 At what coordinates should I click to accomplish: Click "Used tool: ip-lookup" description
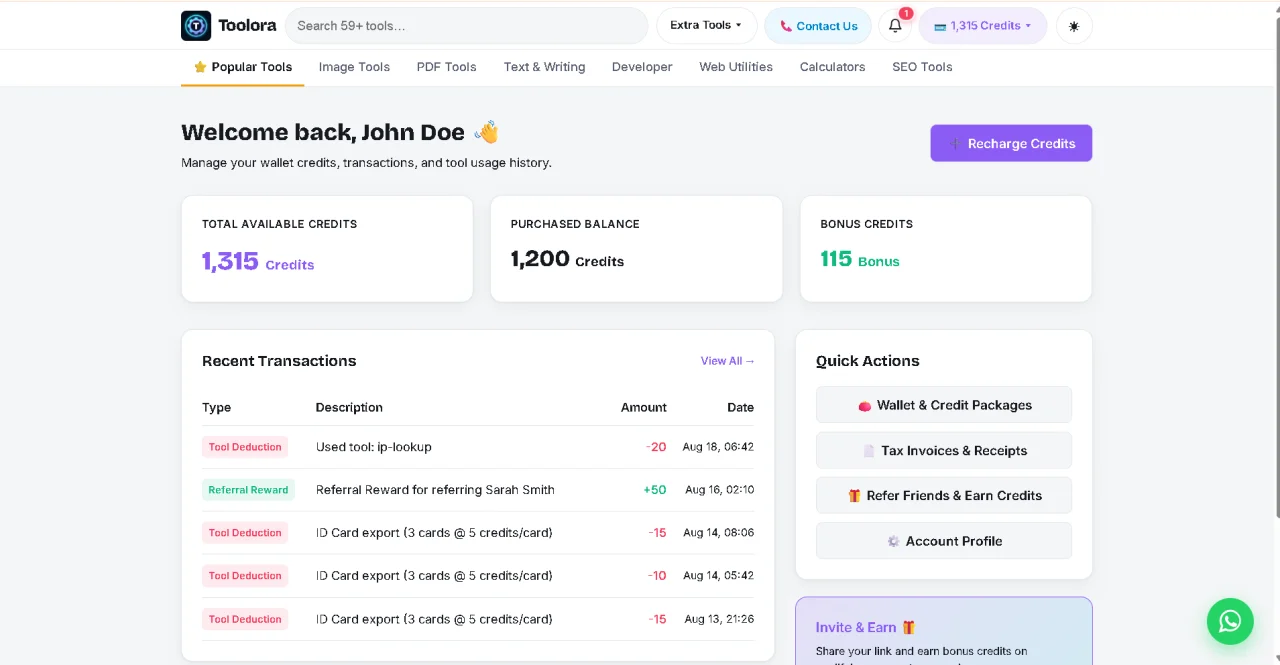(374, 447)
